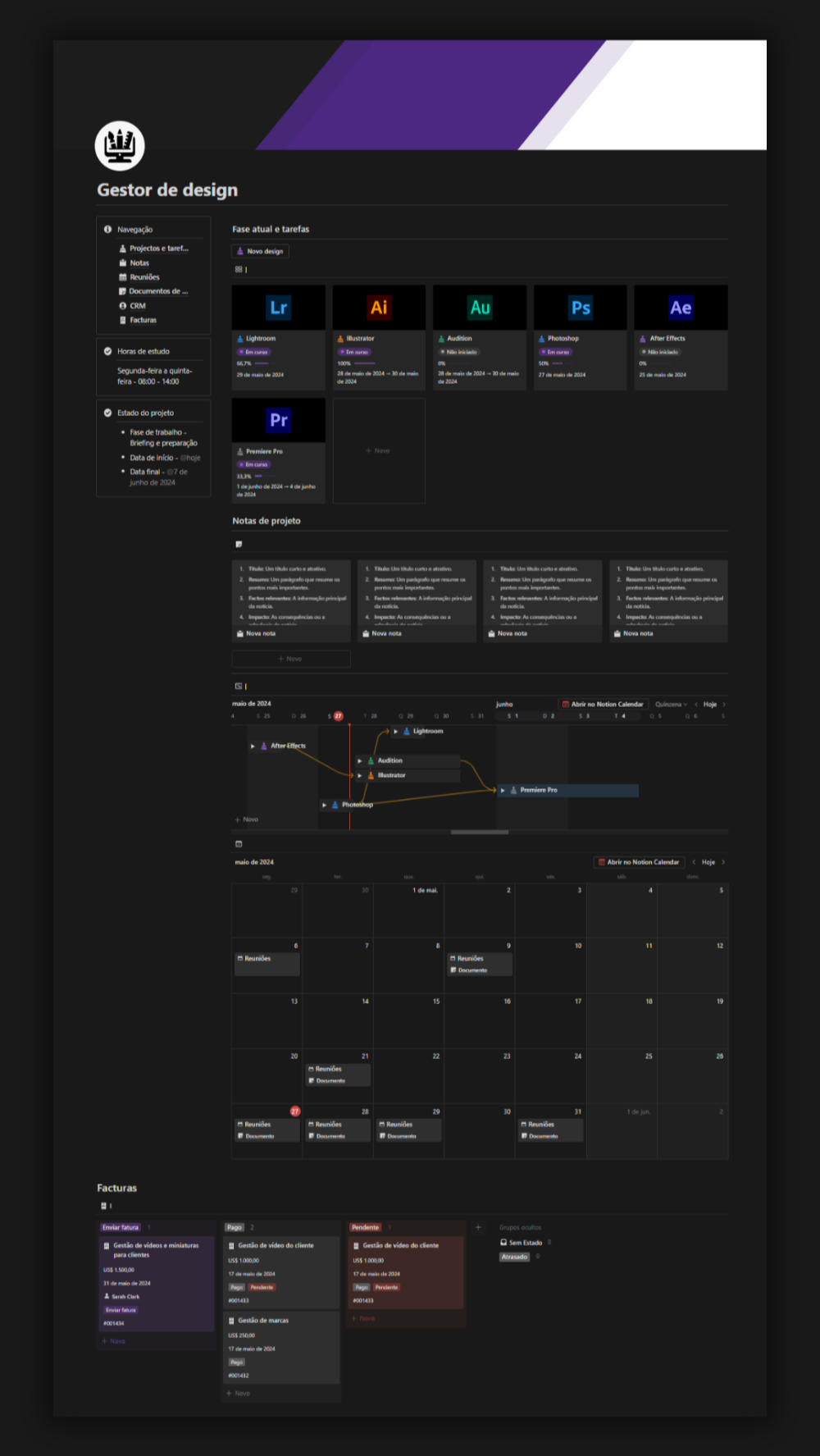Expand the Lightroom timeline item
820x1456 pixels.
point(396,731)
